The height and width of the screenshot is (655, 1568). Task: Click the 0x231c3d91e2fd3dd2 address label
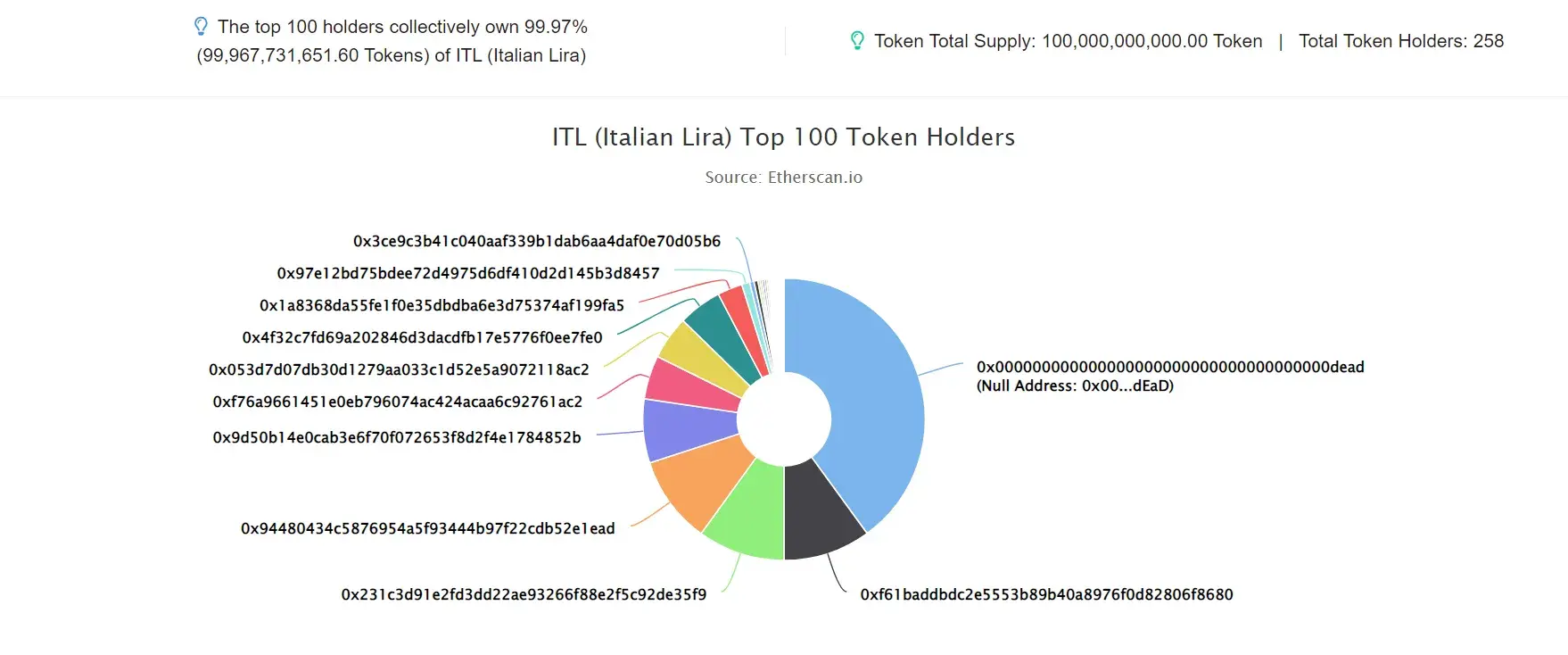tap(524, 594)
